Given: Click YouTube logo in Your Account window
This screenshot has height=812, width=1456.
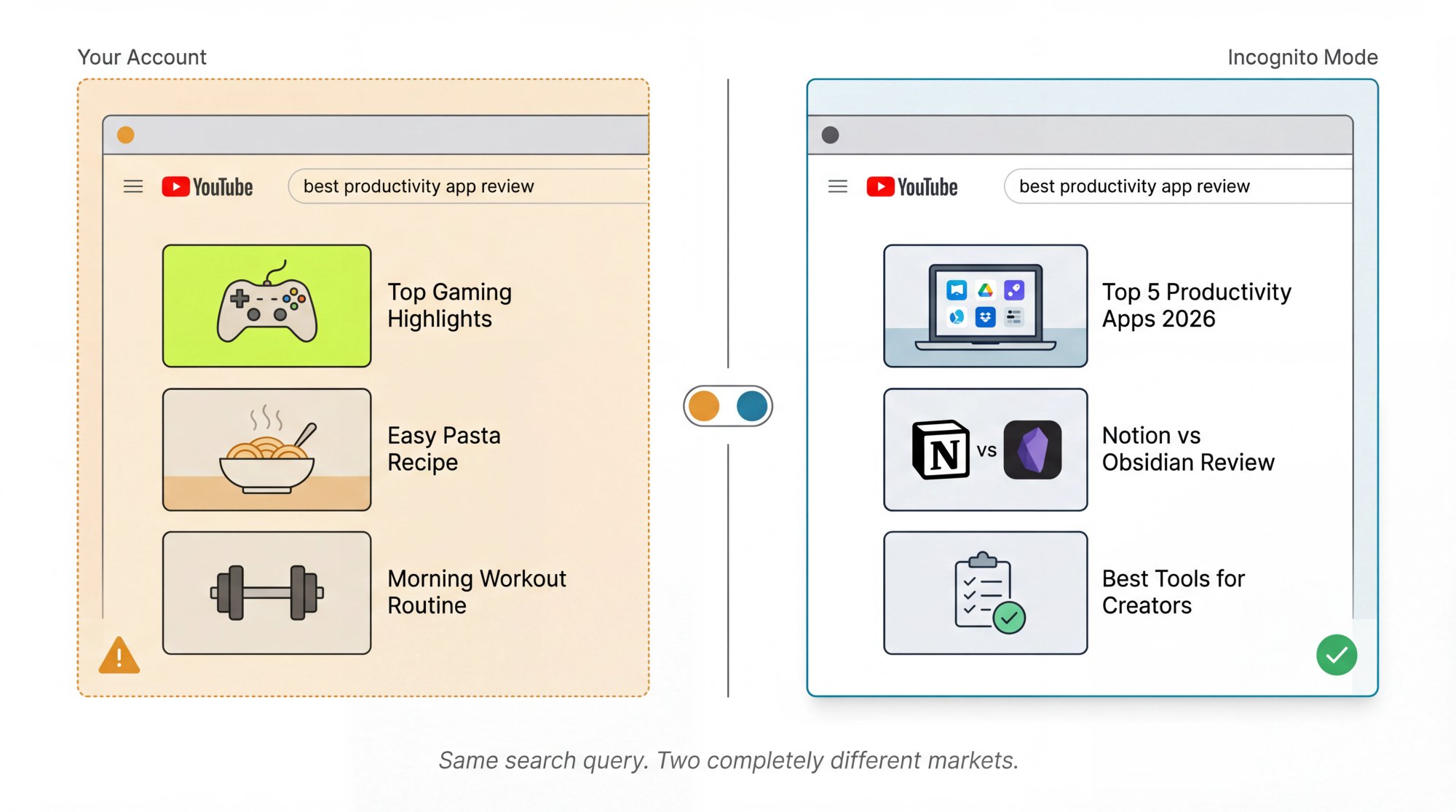Looking at the screenshot, I should (207, 187).
